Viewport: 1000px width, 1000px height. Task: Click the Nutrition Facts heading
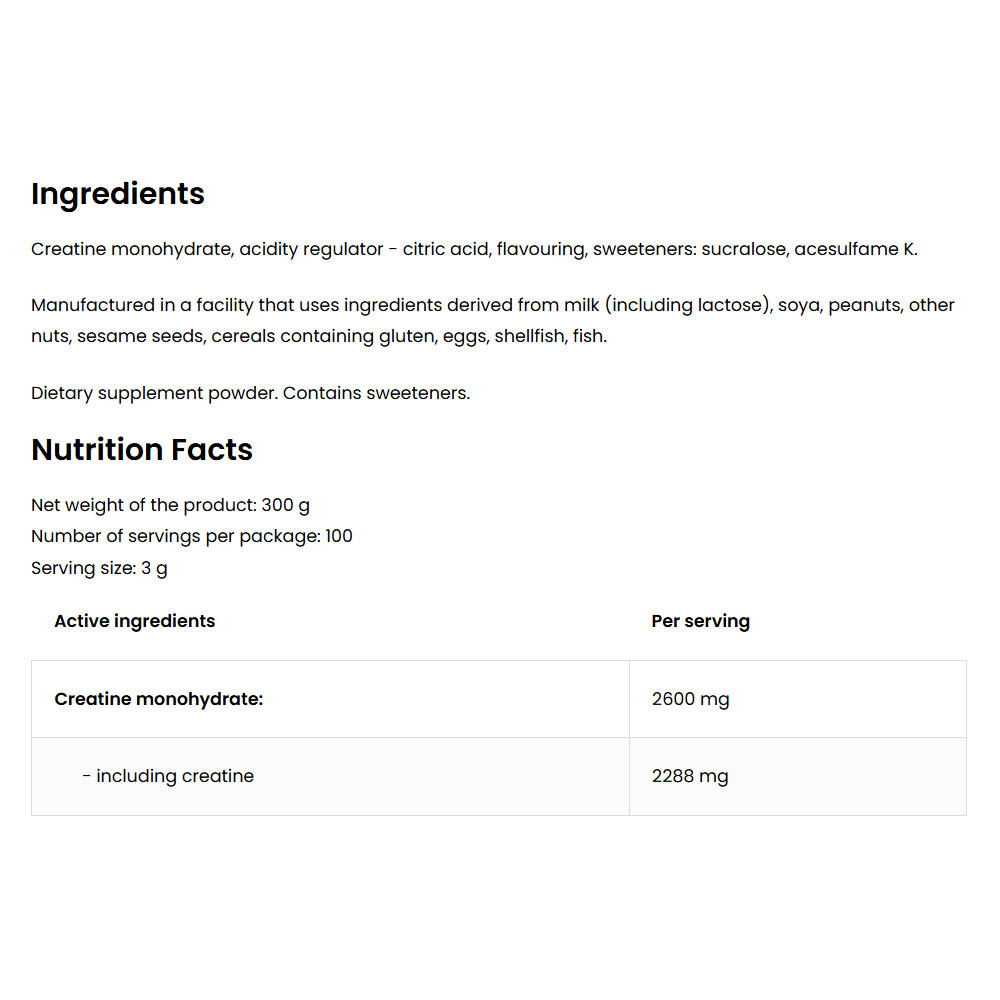[x=142, y=450]
